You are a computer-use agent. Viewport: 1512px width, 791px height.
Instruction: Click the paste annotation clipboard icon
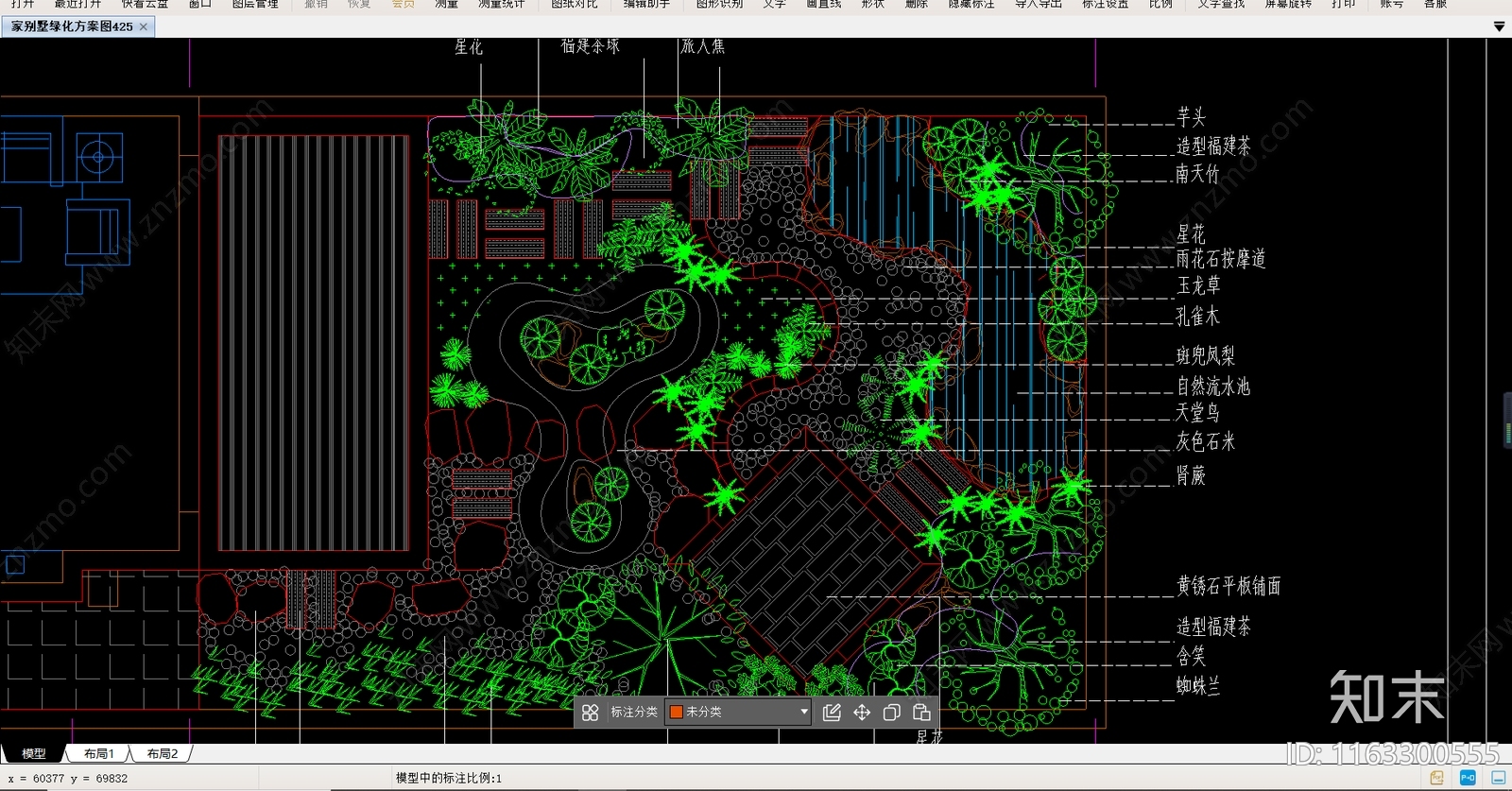pos(921,713)
